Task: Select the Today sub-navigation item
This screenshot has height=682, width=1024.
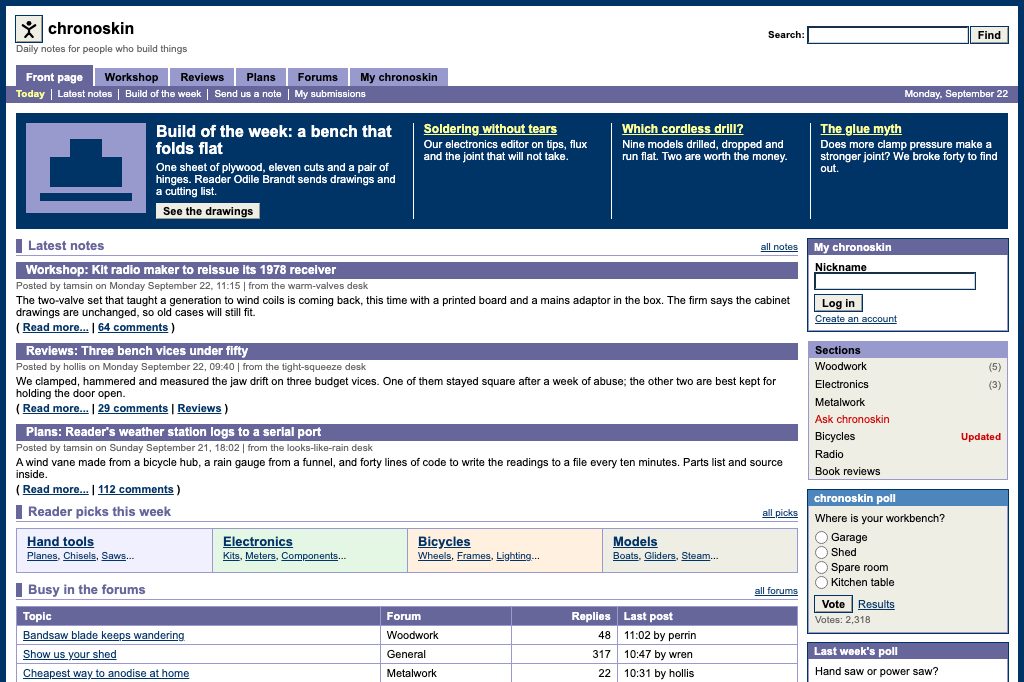Action: click(30, 94)
